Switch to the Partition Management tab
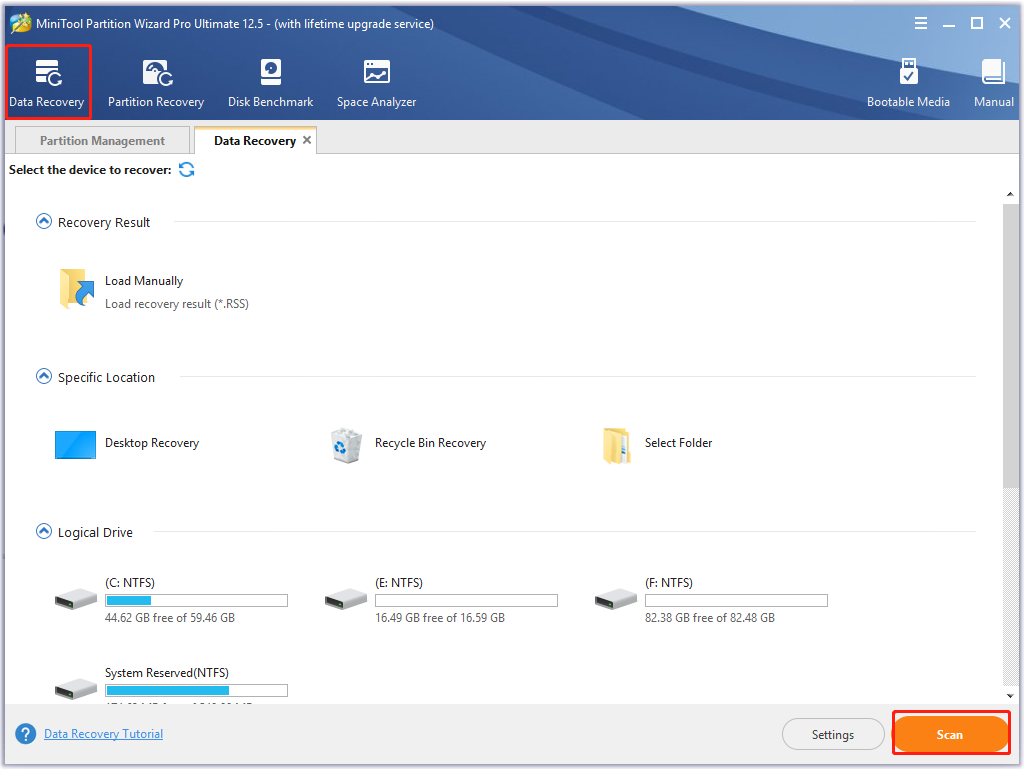Image resolution: width=1029 pixels, height=773 pixels. pos(102,140)
